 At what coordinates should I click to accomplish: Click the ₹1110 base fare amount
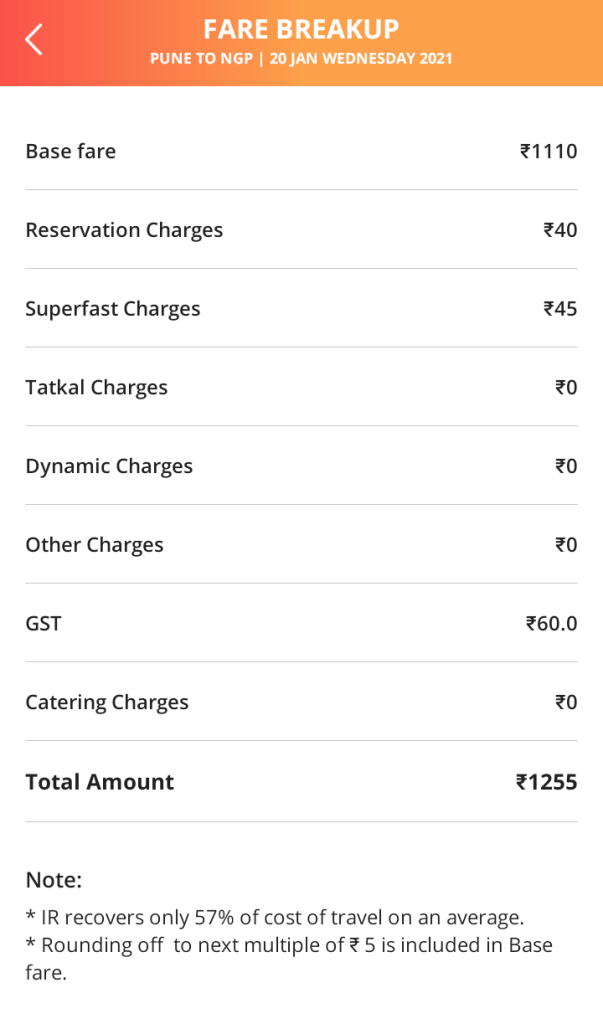tap(548, 151)
